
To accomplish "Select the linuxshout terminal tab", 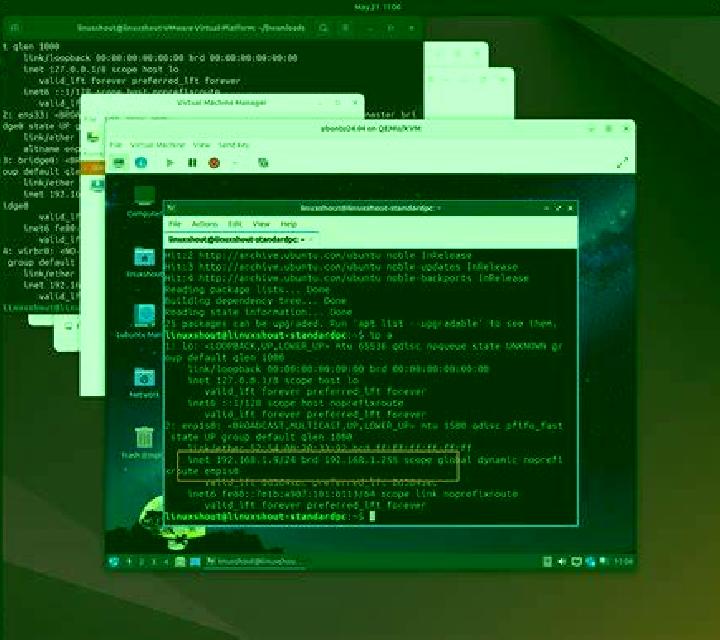I will click(x=236, y=240).
